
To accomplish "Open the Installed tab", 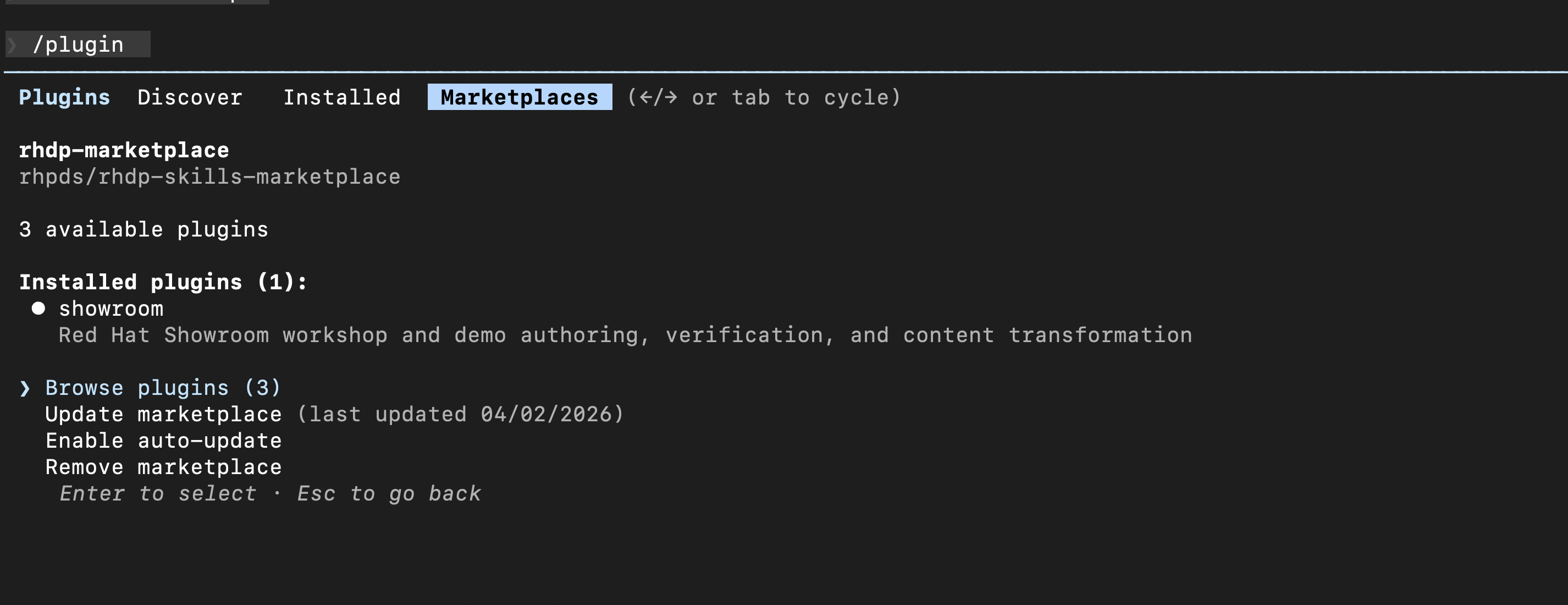I will (x=341, y=97).
